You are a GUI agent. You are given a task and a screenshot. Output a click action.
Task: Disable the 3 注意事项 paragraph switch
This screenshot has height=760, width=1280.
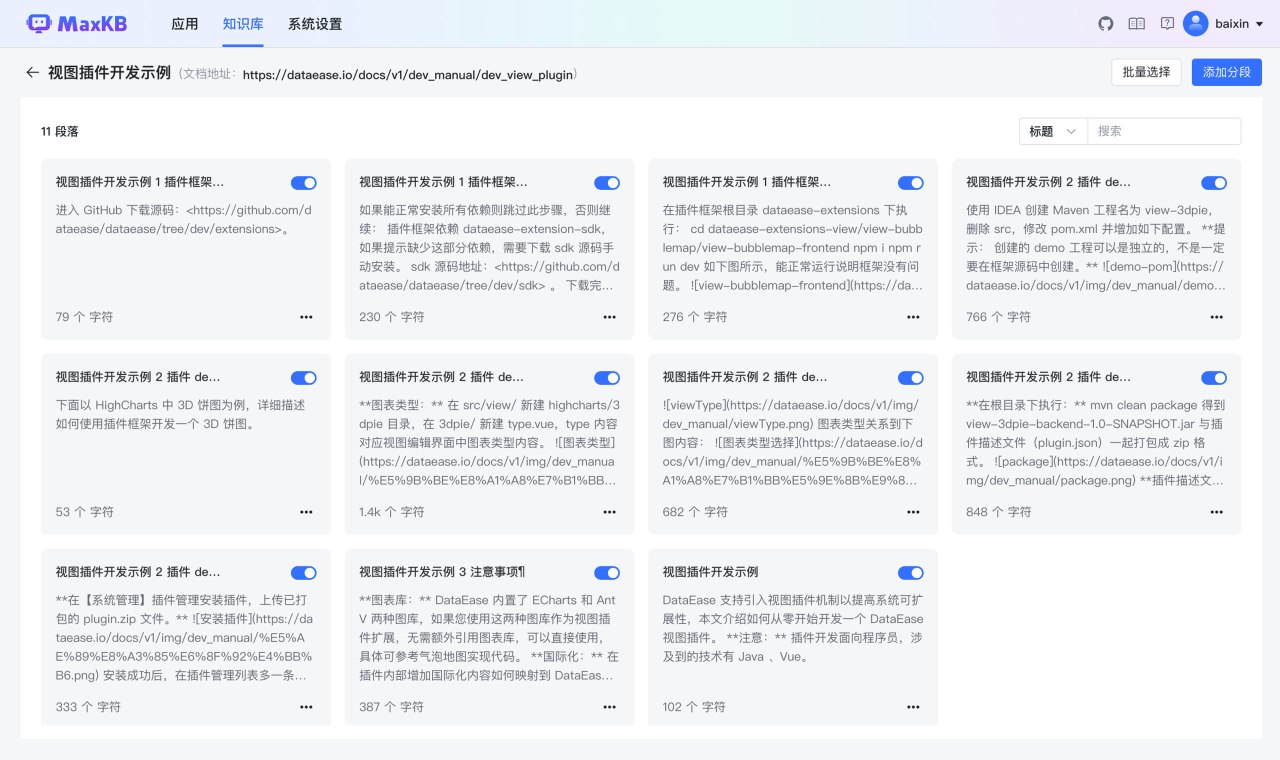[607, 573]
